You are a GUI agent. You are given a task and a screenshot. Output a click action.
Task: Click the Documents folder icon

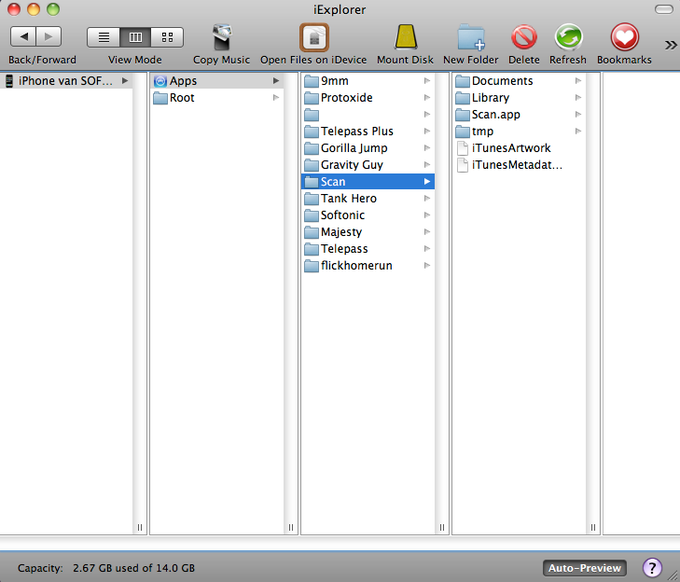[463, 81]
